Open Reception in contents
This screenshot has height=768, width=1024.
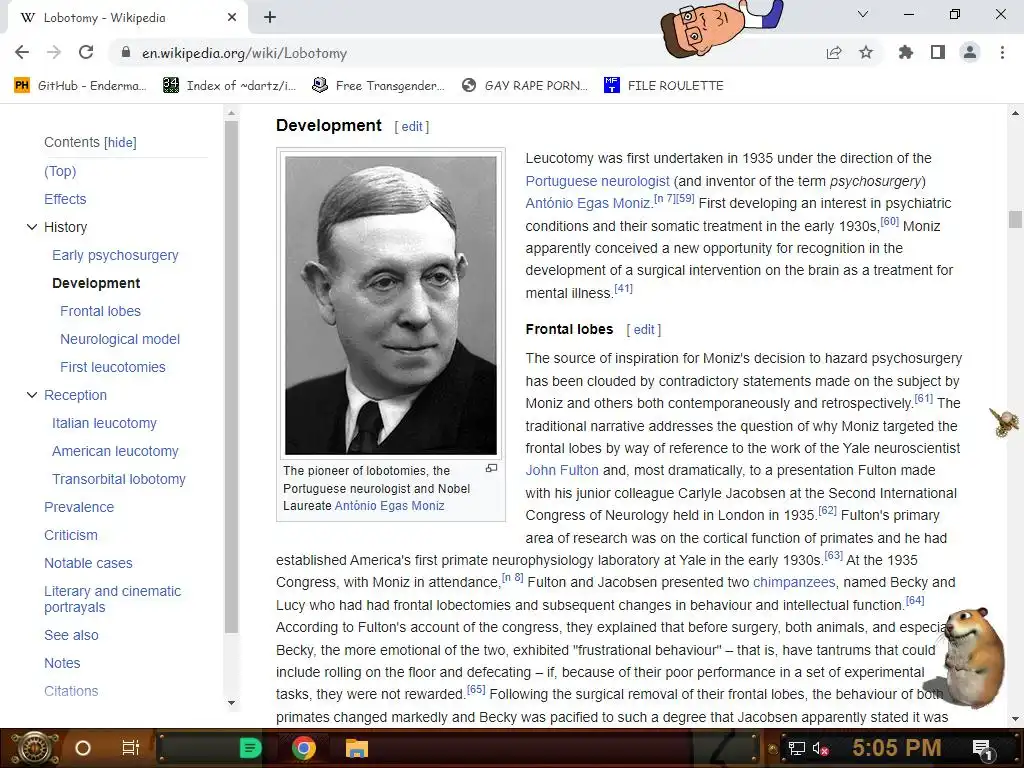coord(75,395)
